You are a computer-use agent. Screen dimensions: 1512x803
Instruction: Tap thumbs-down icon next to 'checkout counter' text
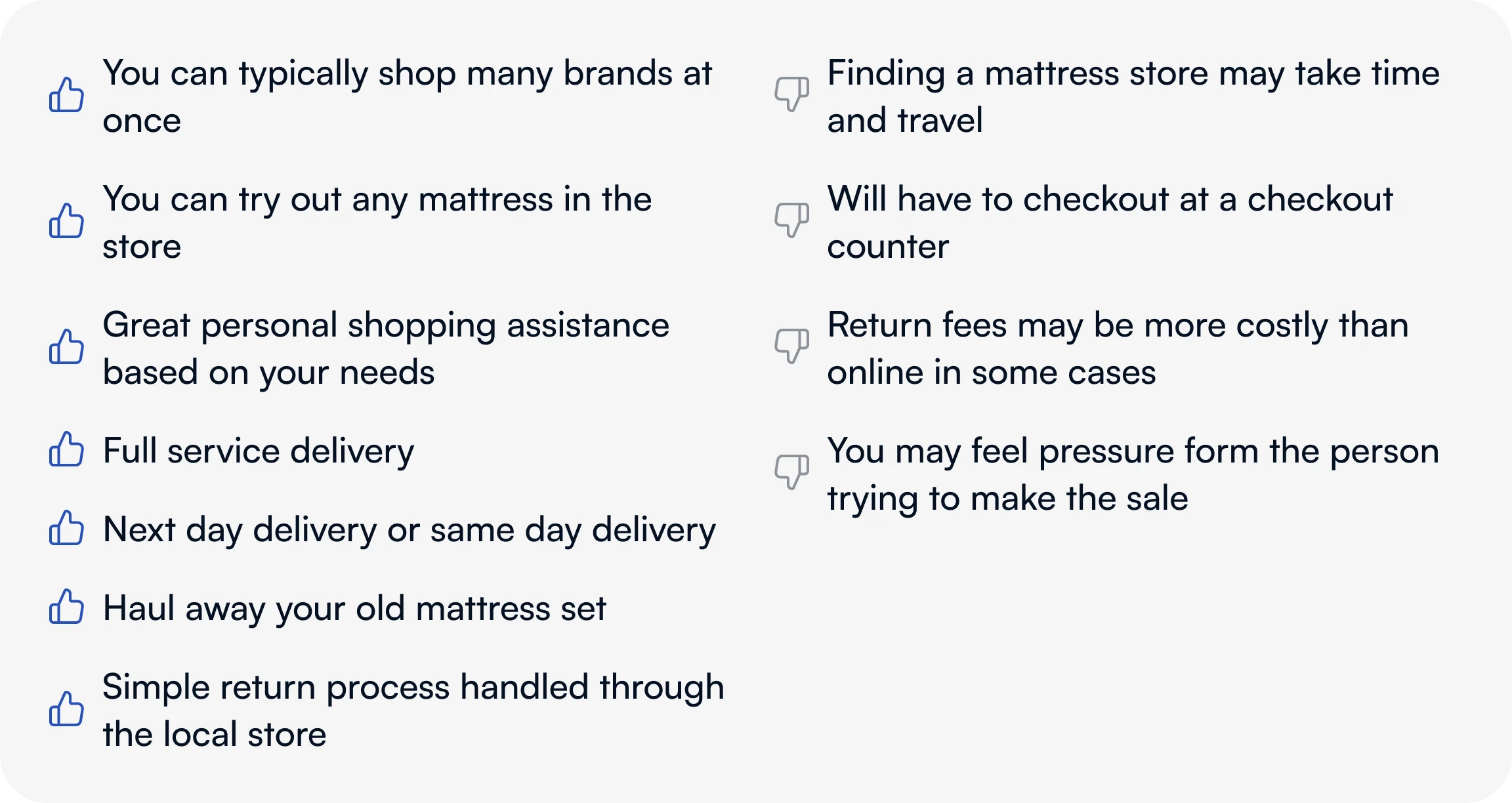pyautogui.click(x=791, y=220)
